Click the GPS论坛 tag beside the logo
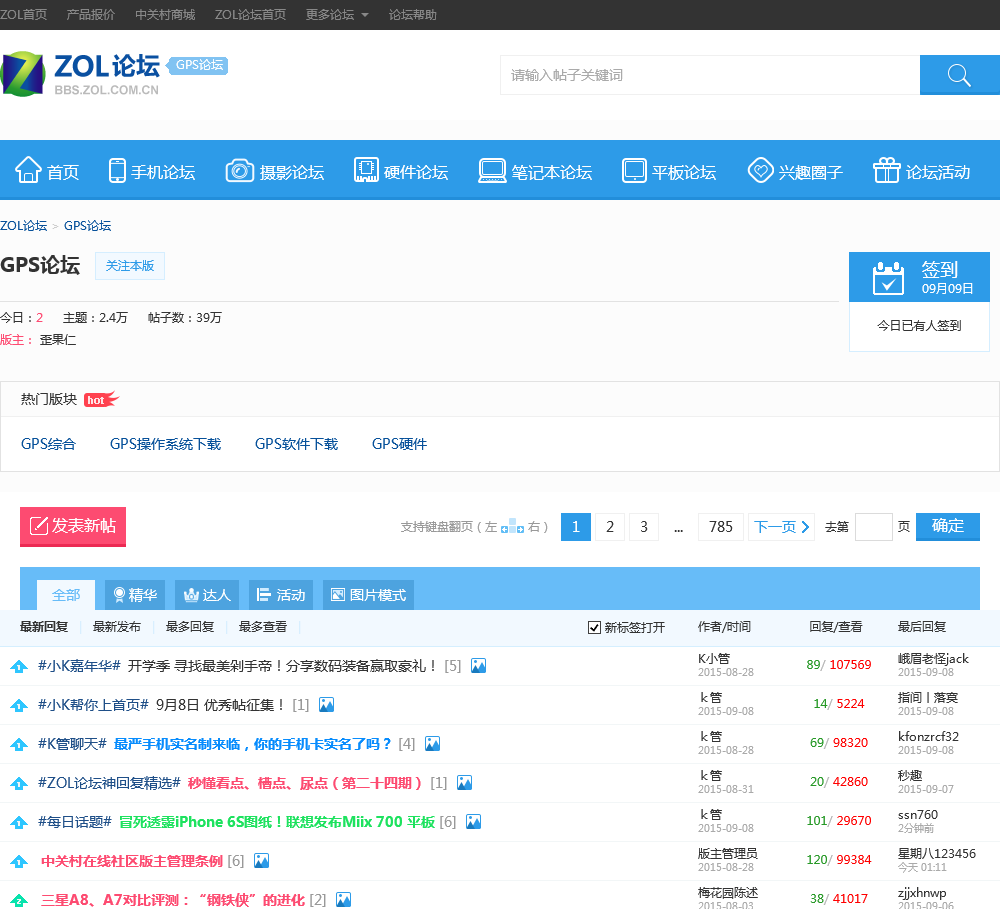 198,65
